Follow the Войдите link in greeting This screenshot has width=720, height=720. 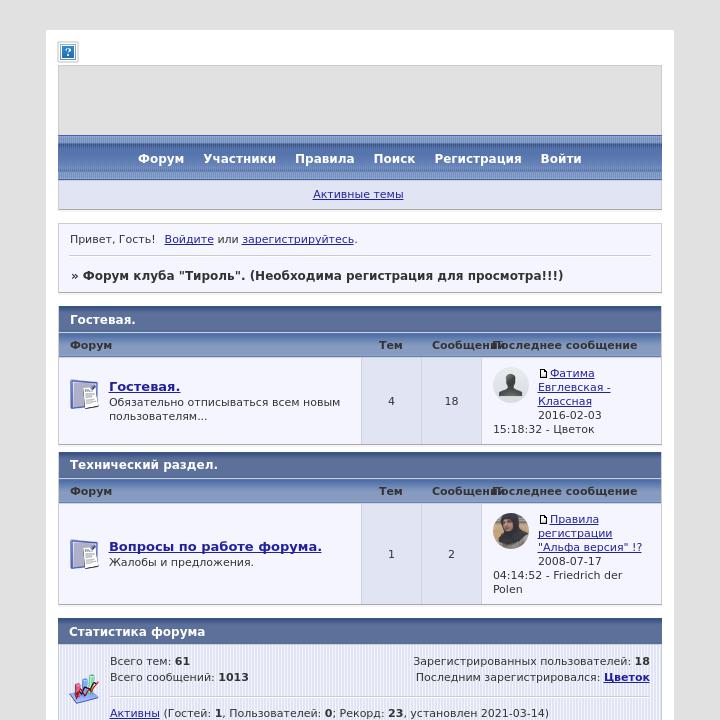point(189,239)
